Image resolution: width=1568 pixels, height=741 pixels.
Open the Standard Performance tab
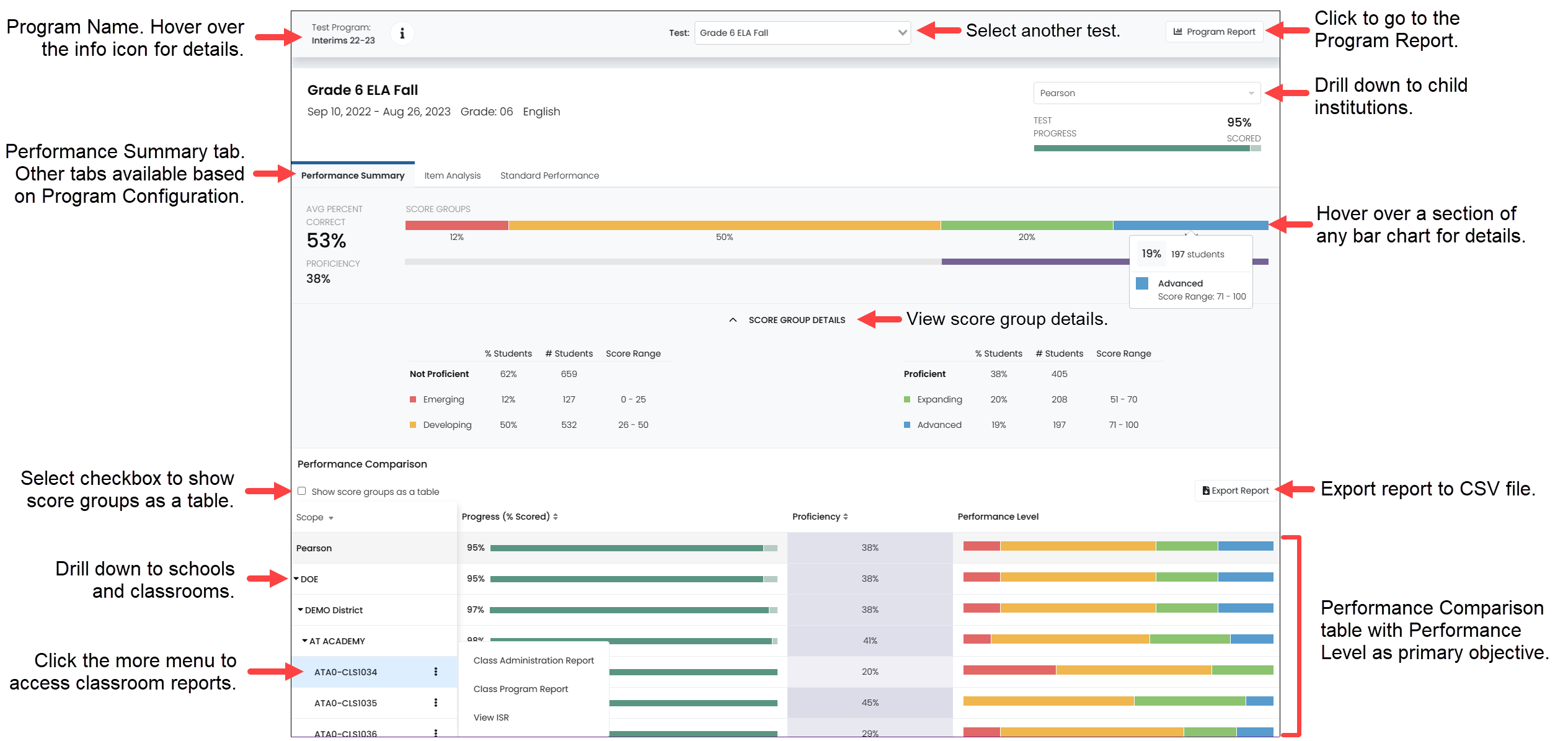(x=549, y=175)
